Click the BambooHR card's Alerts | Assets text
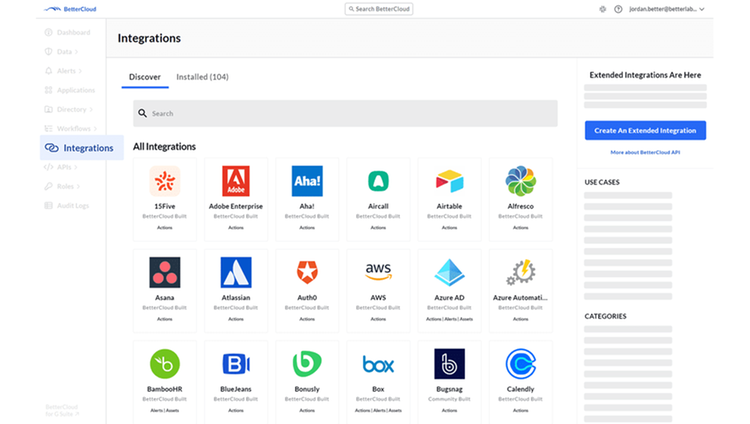The height and width of the screenshot is (424, 750). pos(165,410)
